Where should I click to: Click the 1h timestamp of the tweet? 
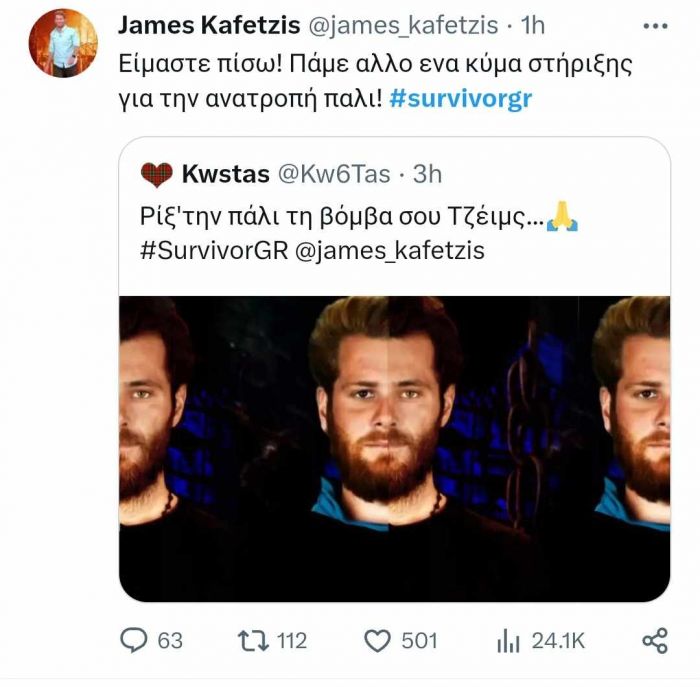click(x=533, y=25)
